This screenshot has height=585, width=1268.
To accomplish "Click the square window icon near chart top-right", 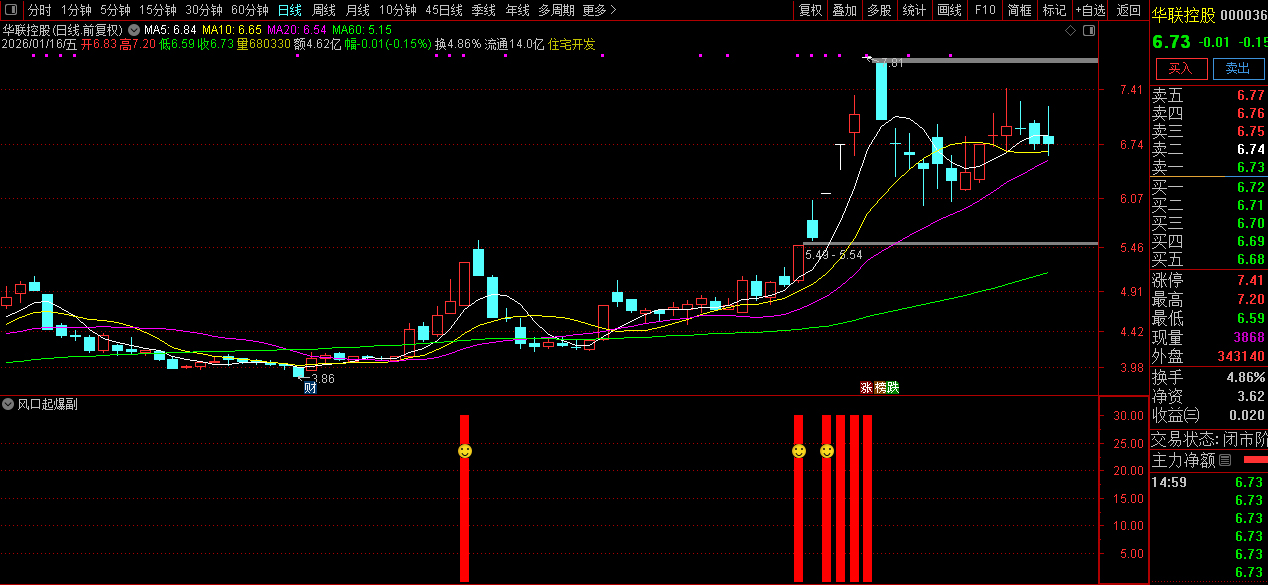I will click(1089, 31).
